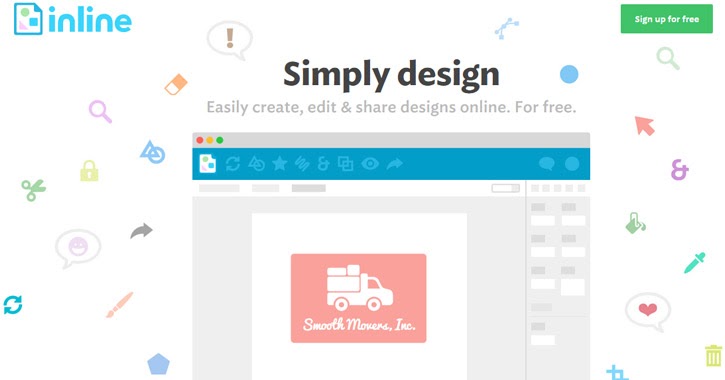Click the red close dot on mock window

click(x=200, y=140)
